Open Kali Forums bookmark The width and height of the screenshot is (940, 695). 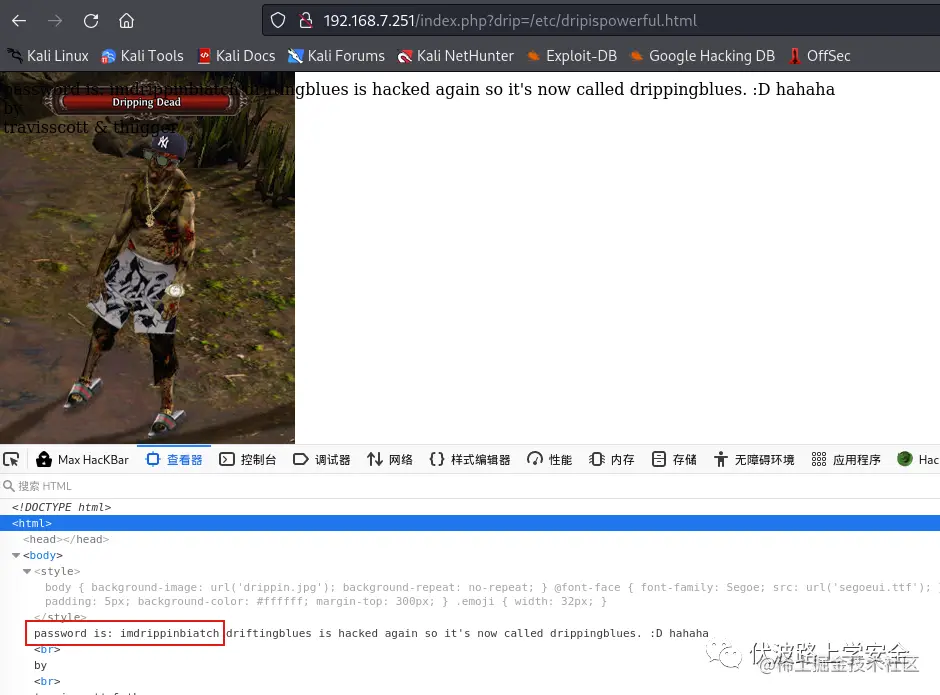[336, 56]
